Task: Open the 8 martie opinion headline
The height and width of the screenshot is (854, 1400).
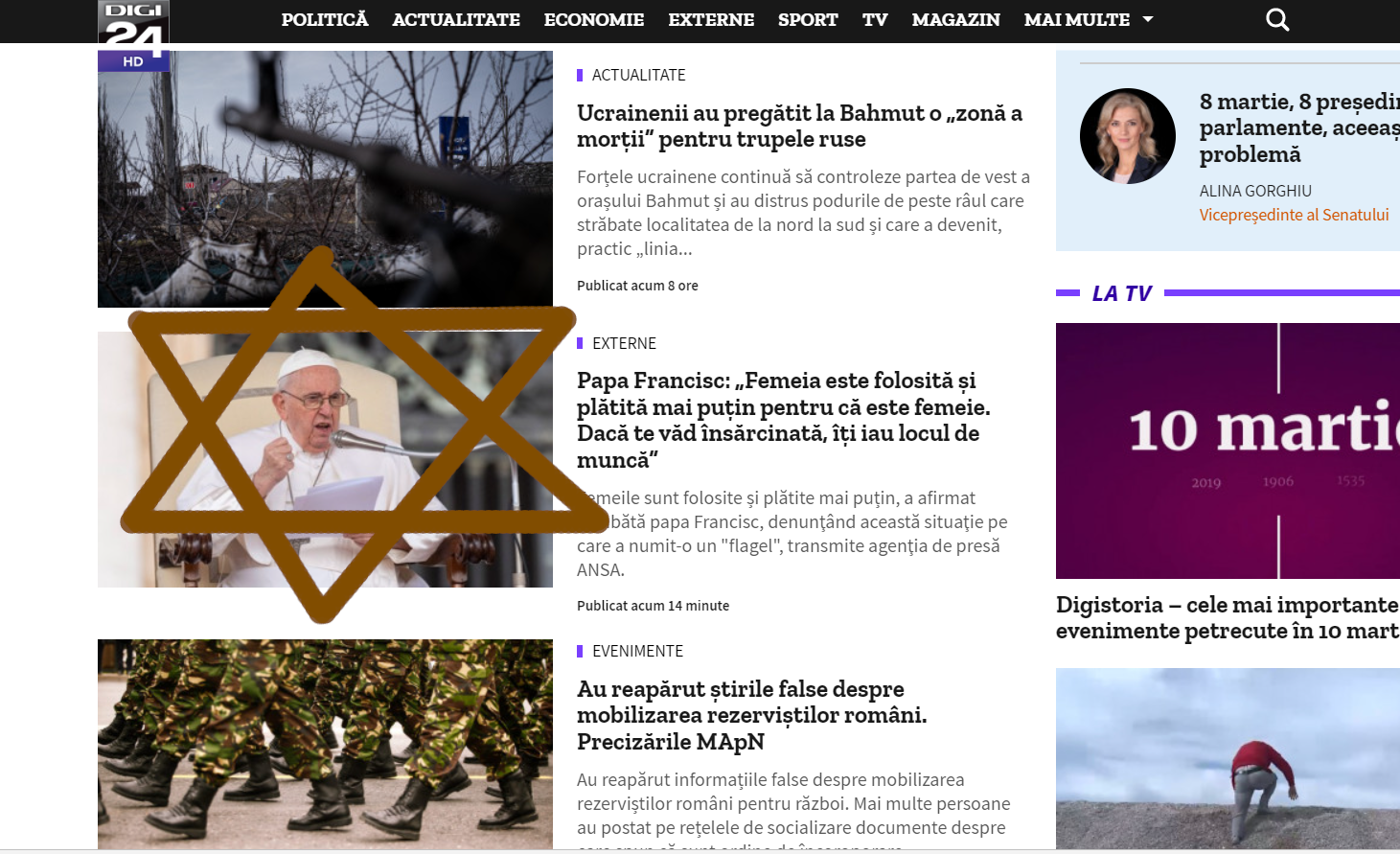Action: click(1299, 127)
